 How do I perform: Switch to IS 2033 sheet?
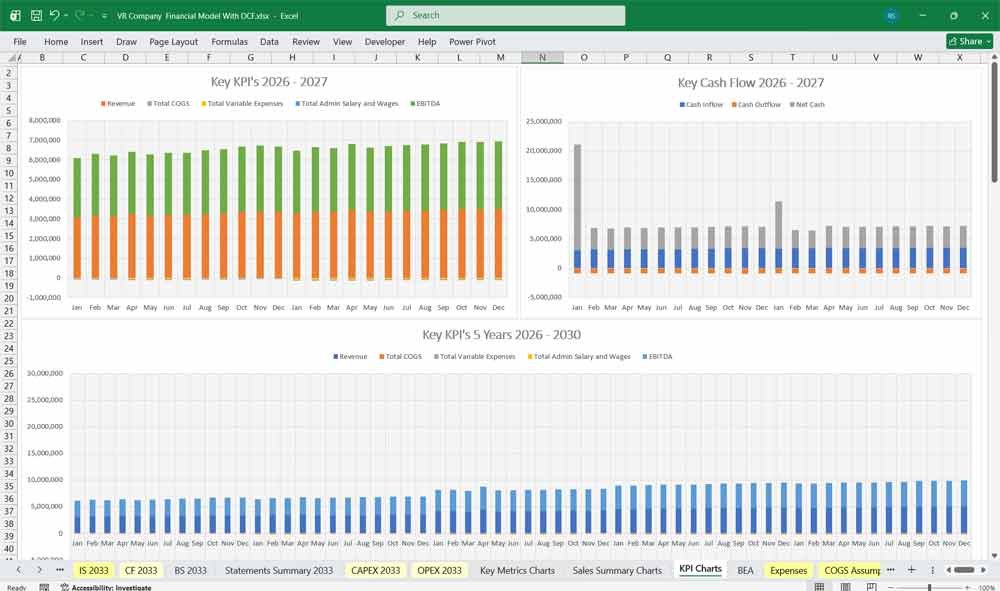pyautogui.click(x=94, y=570)
